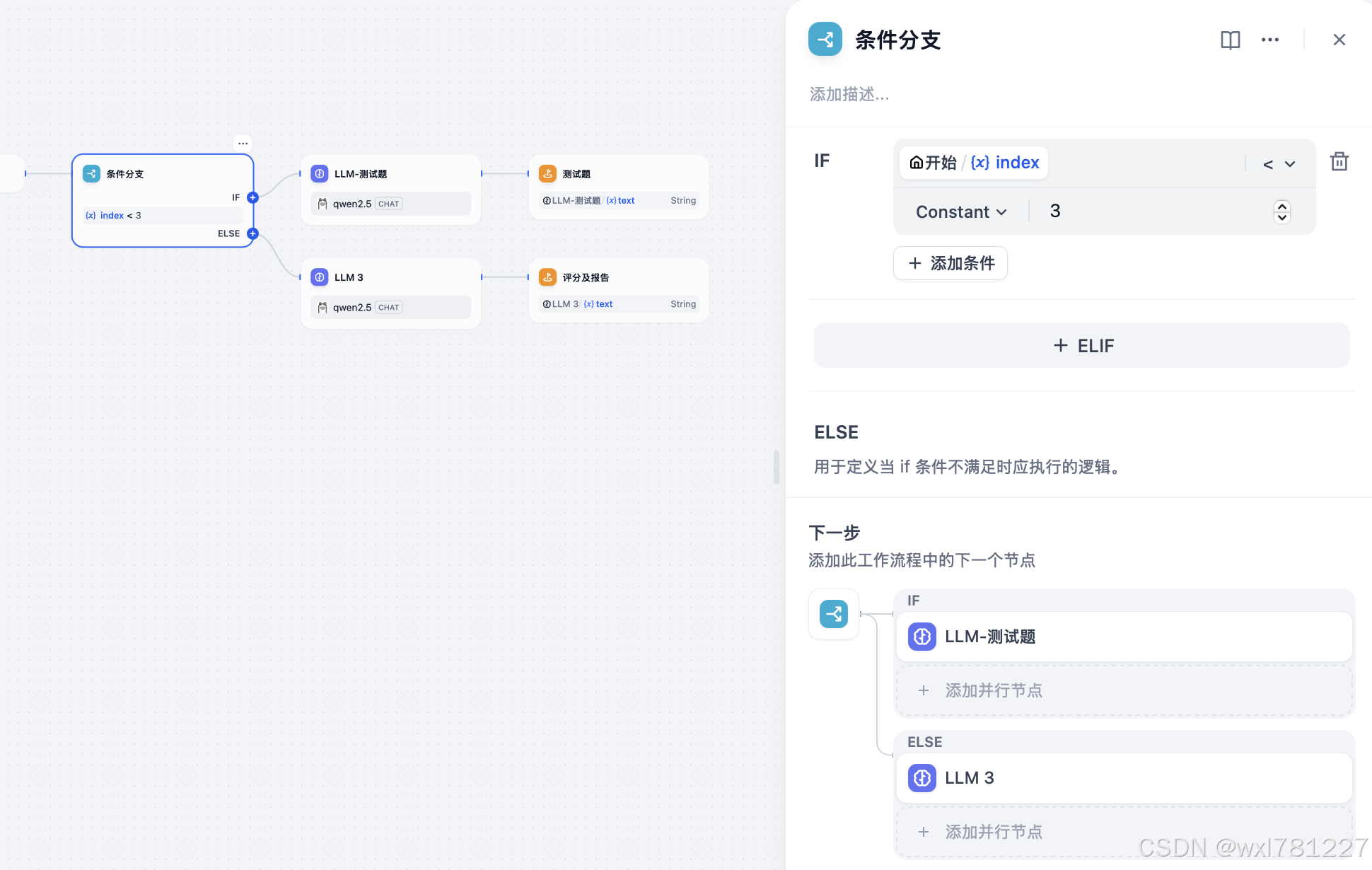Open the three-dot menu above 条件分支 node
Image resolution: width=1372 pixels, height=870 pixels.
[243, 143]
